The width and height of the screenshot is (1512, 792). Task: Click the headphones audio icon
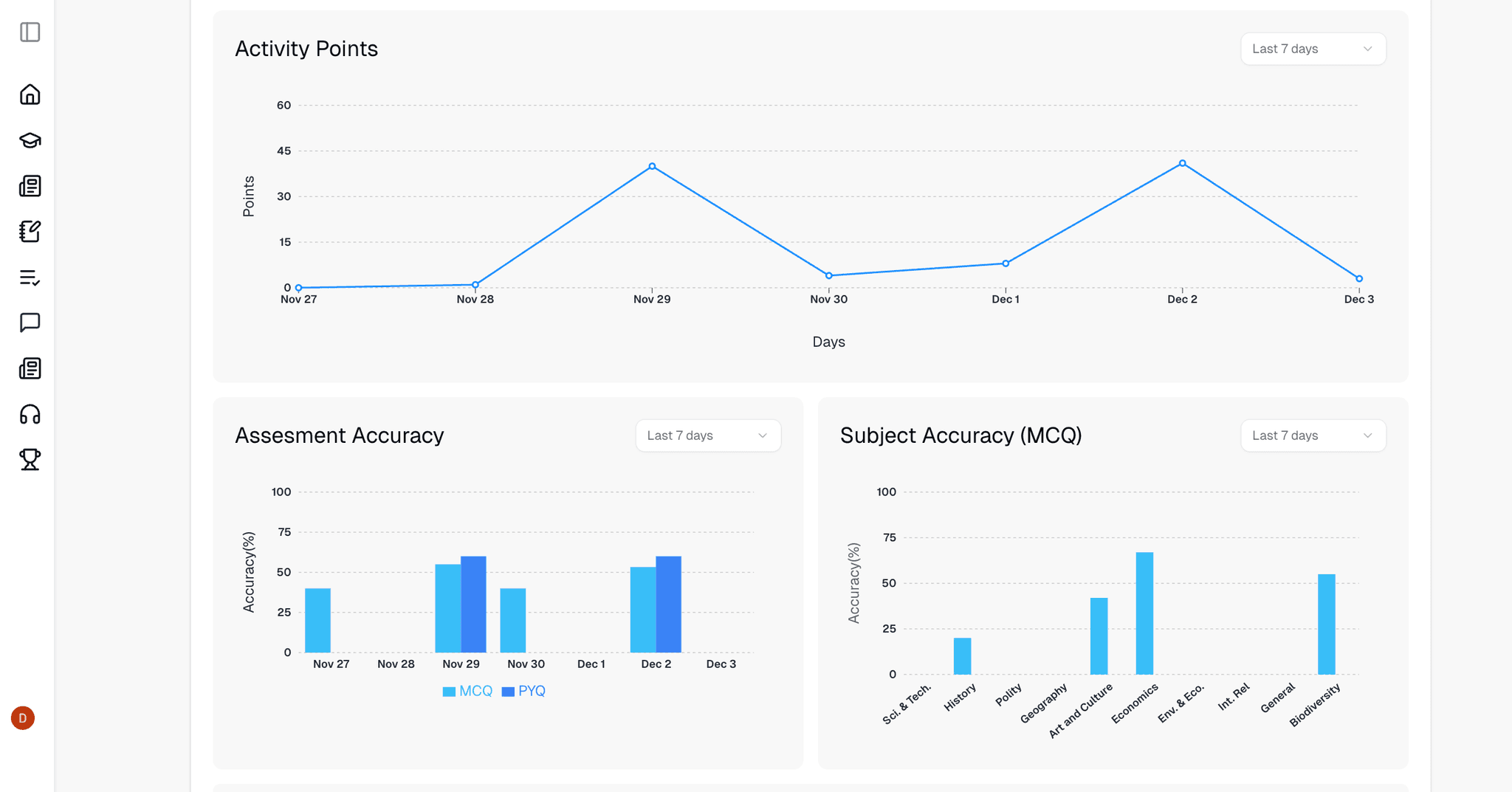pos(30,414)
